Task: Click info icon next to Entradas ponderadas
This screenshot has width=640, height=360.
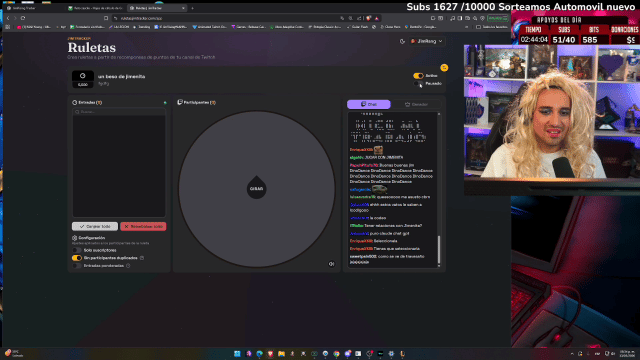Action: coord(128,266)
